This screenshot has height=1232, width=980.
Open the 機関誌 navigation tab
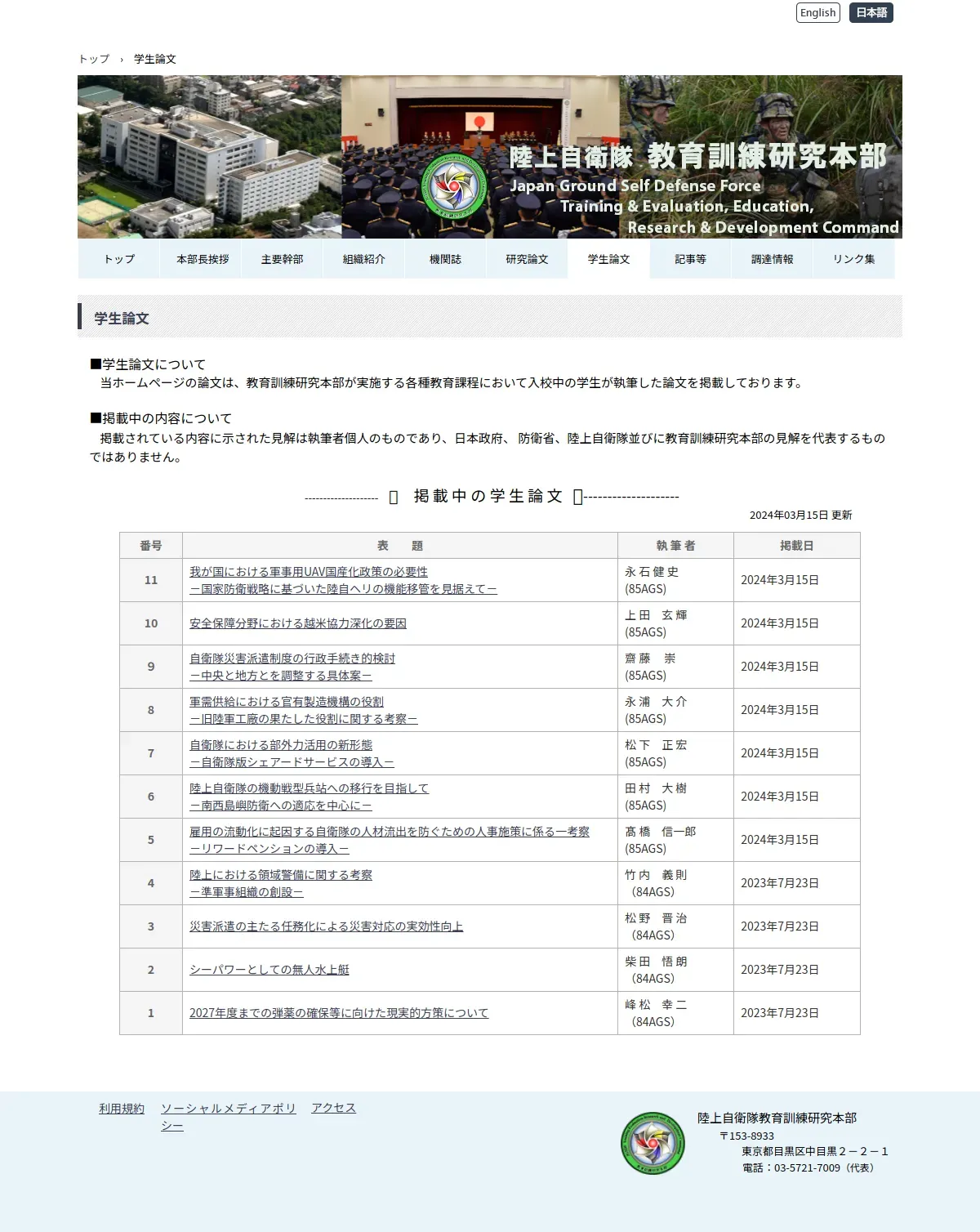pyautogui.click(x=445, y=259)
